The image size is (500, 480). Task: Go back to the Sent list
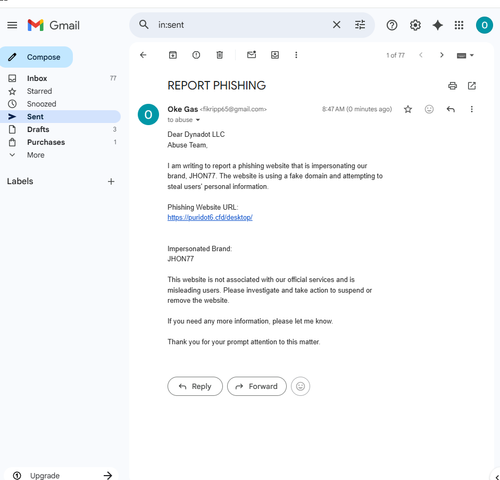click(x=143, y=55)
